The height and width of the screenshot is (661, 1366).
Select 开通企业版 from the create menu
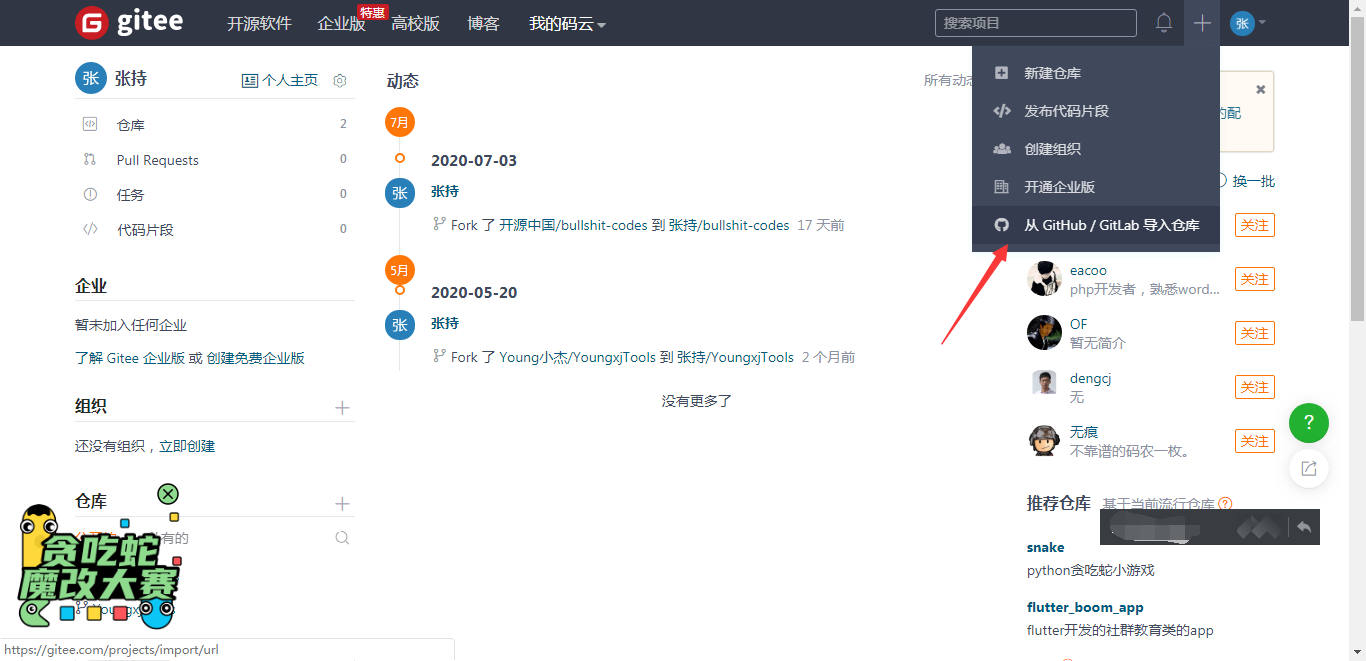(x=1096, y=187)
